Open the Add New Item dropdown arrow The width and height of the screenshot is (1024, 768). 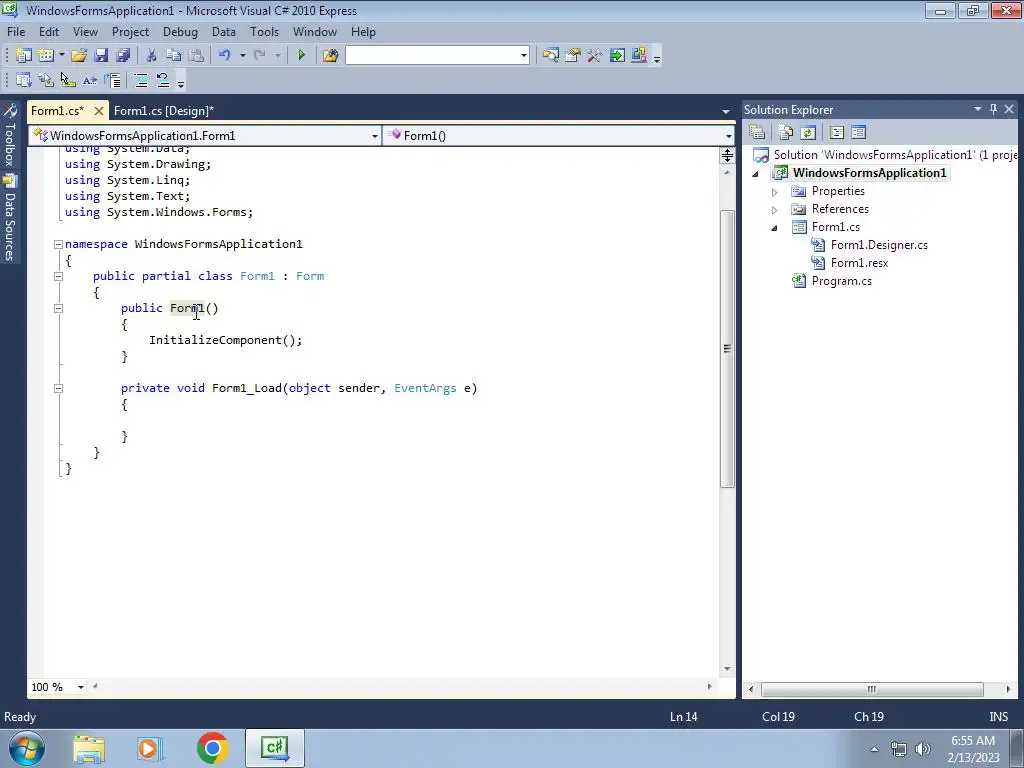tap(61, 56)
